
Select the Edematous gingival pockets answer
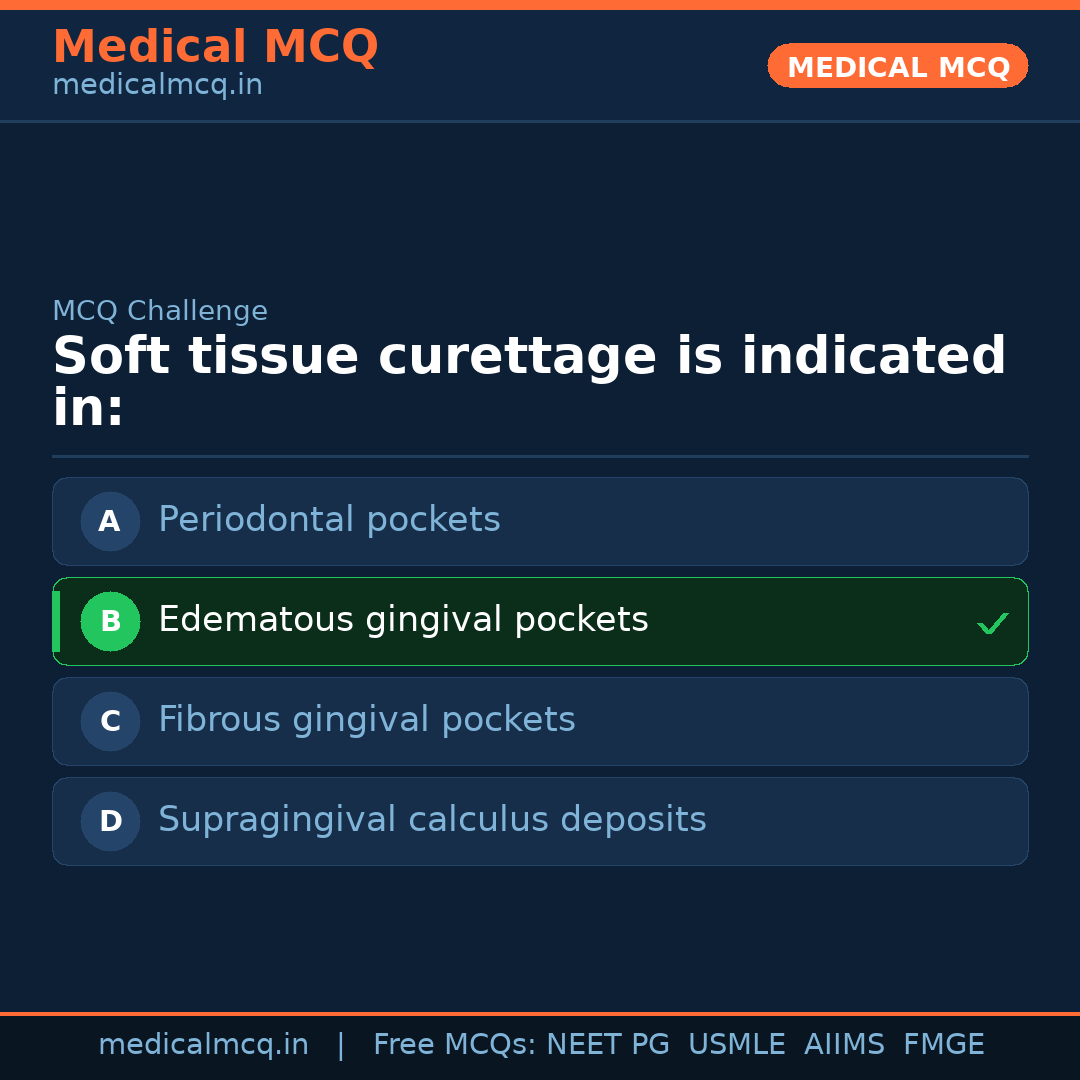(403, 620)
